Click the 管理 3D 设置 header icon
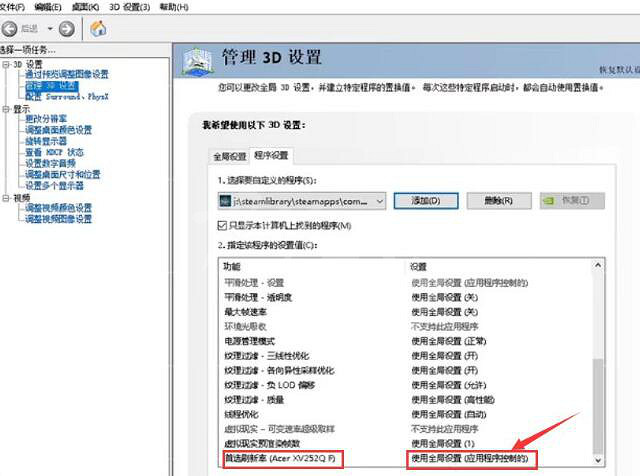The width and height of the screenshot is (640, 476). [198, 62]
